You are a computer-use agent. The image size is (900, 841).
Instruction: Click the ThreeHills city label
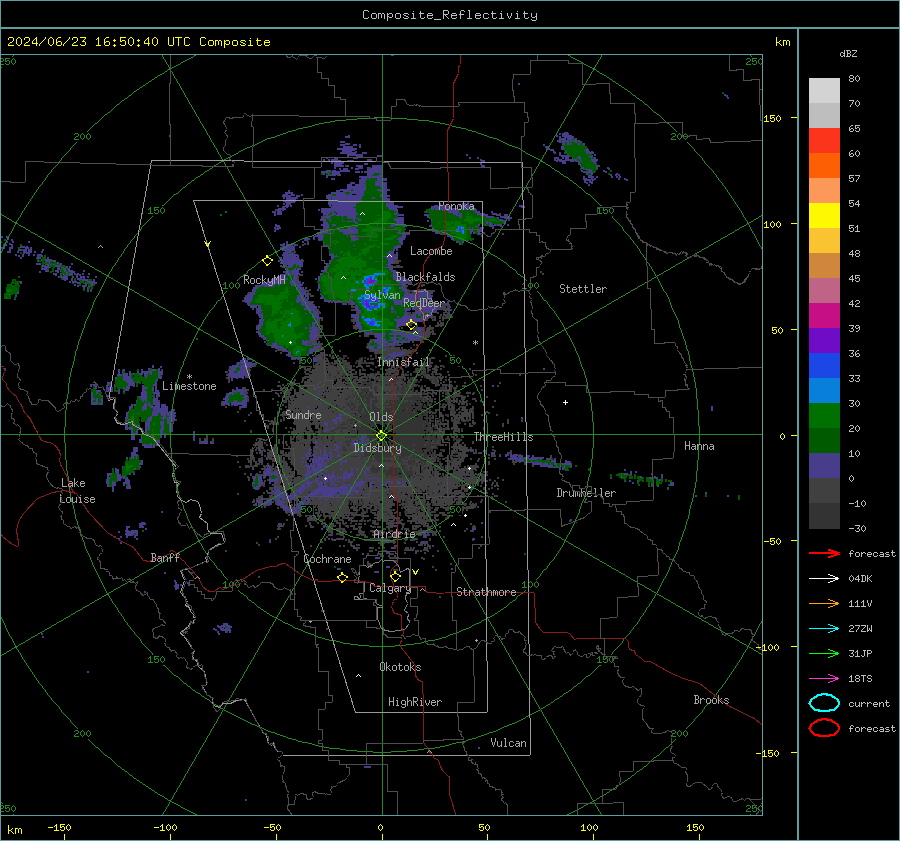coord(503,437)
